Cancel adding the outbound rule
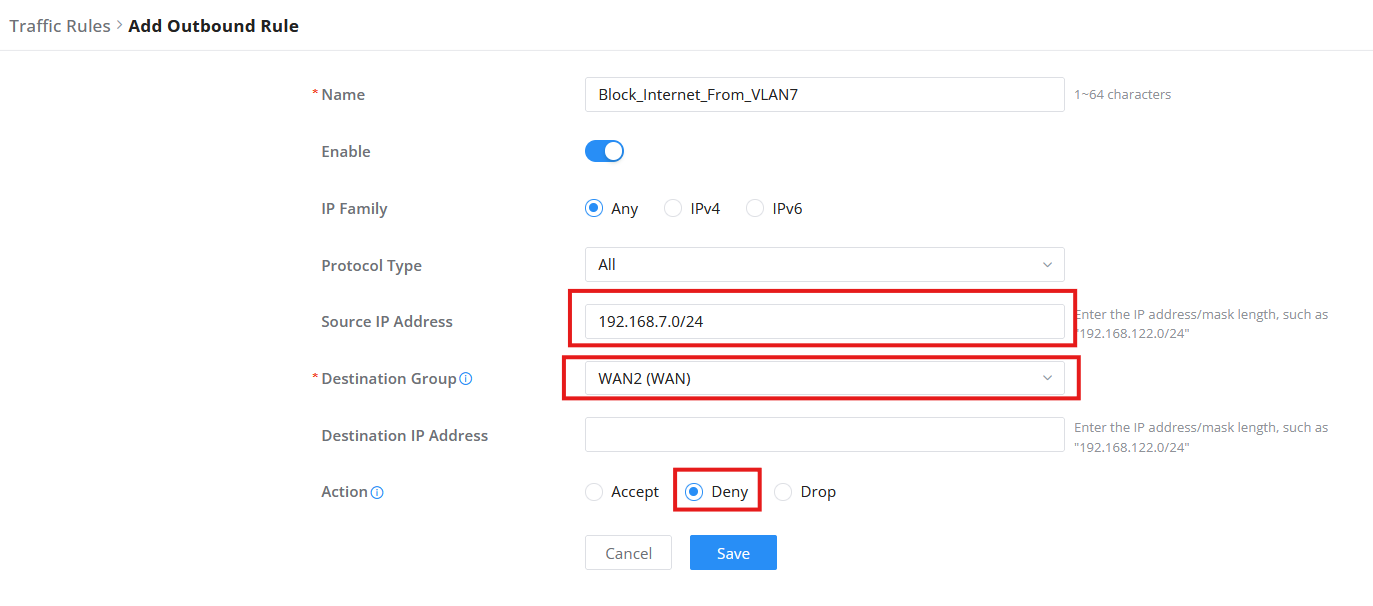The height and width of the screenshot is (606, 1373). tap(628, 553)
